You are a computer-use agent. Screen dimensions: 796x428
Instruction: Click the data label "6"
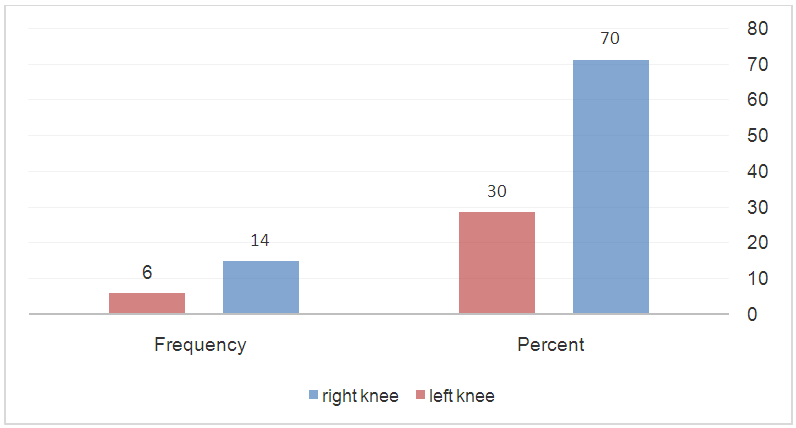147,272
